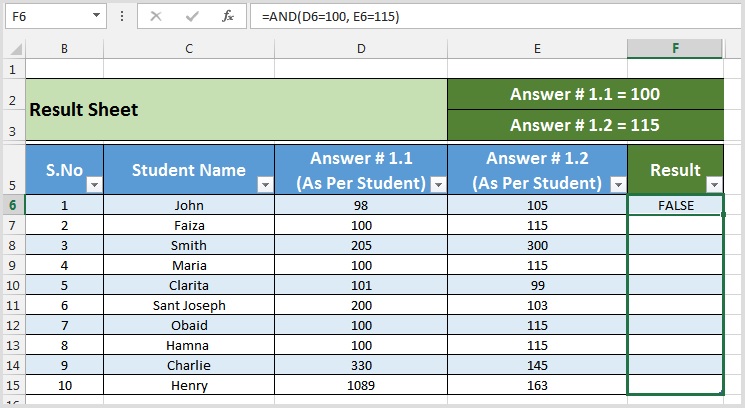745x408 pixels.
Task: Select row 15 header
Action: click(13, 385)
